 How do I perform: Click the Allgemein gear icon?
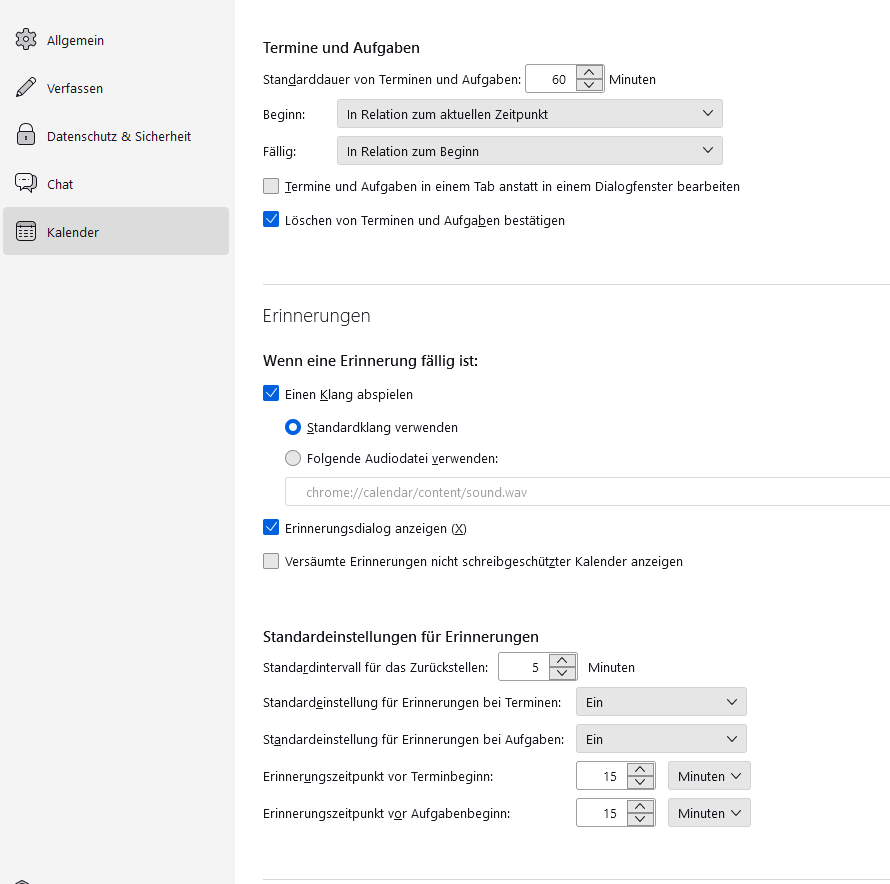pyautogui.click(x=26, y=40)
